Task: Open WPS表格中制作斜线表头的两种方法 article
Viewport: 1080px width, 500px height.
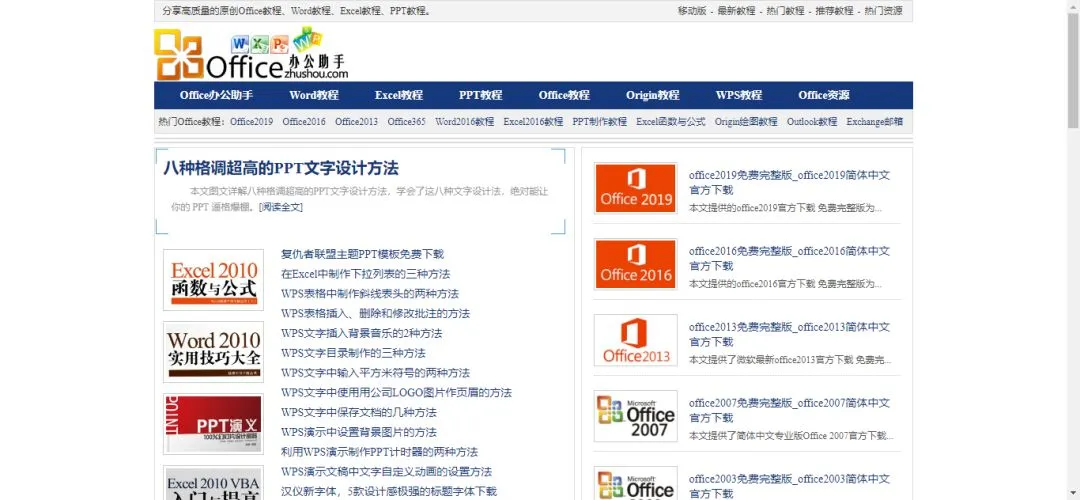Action: point(370,294)
